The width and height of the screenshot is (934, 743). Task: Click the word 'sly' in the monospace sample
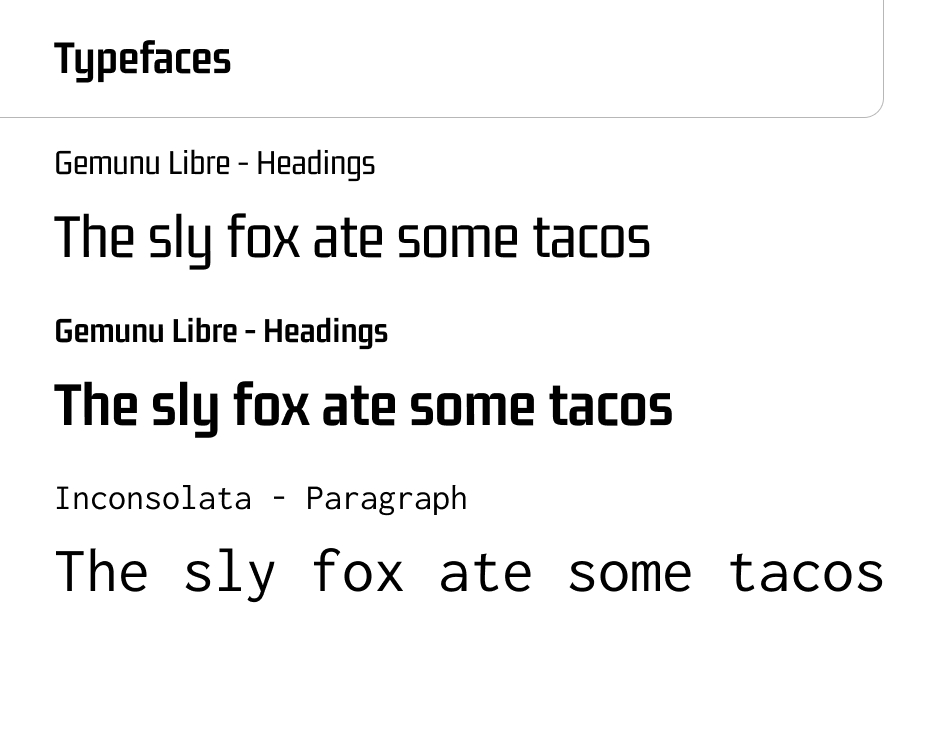[x=230, y=574]
